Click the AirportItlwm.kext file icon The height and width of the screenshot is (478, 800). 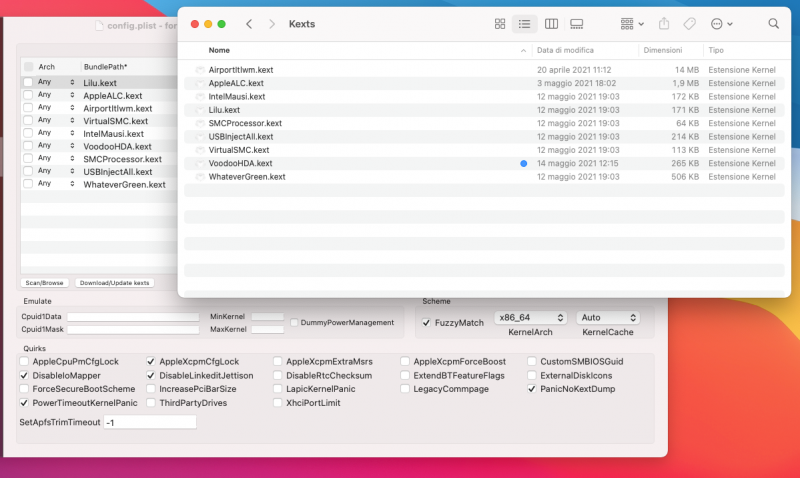pyautogui.click(x=200, y=70)
